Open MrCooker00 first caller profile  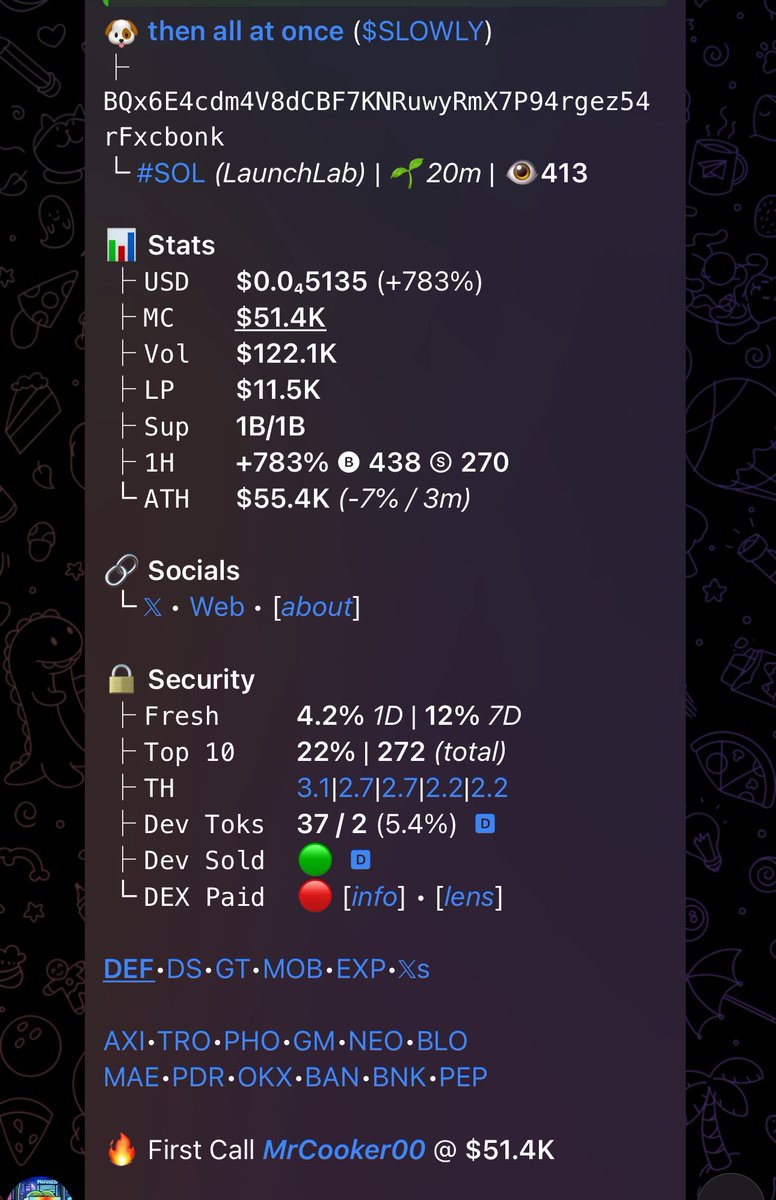[x=344, y=1150]
